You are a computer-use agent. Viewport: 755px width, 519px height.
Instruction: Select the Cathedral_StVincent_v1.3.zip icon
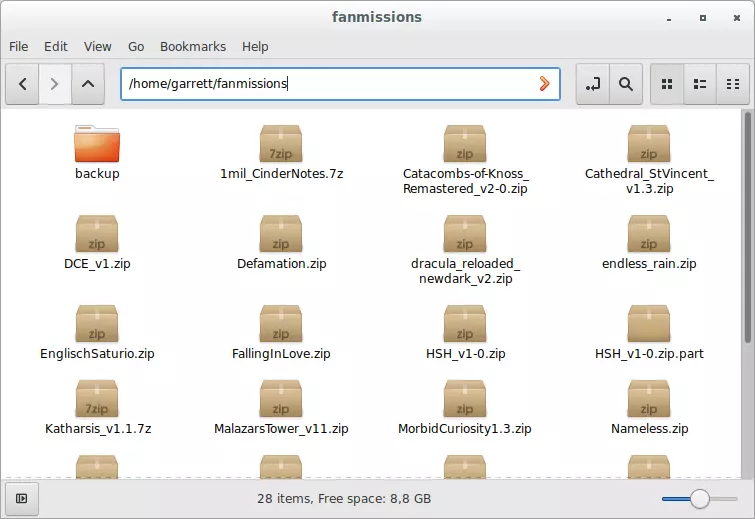[649, 143]
